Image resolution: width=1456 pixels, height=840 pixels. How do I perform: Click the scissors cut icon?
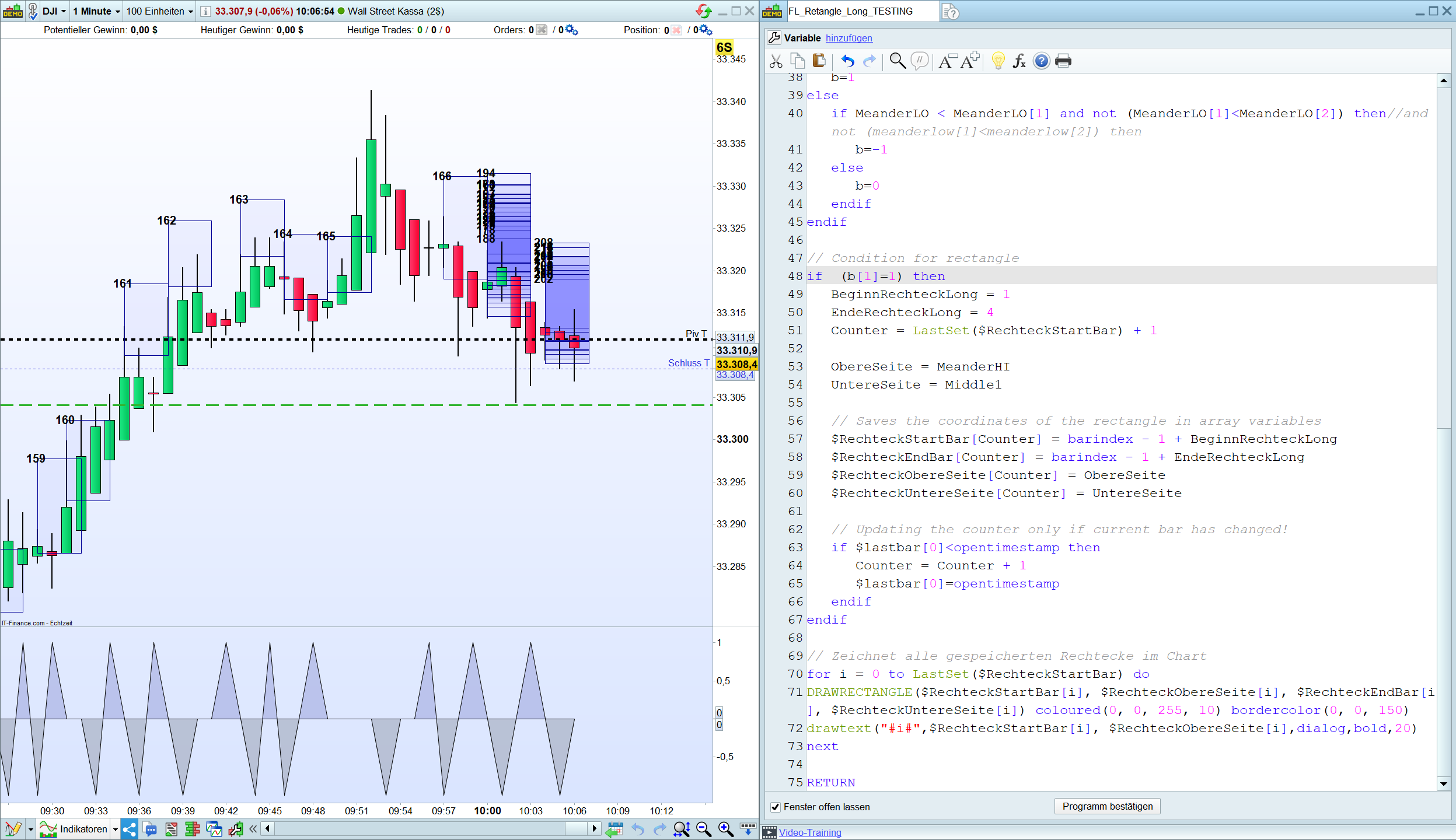(776, 61)
